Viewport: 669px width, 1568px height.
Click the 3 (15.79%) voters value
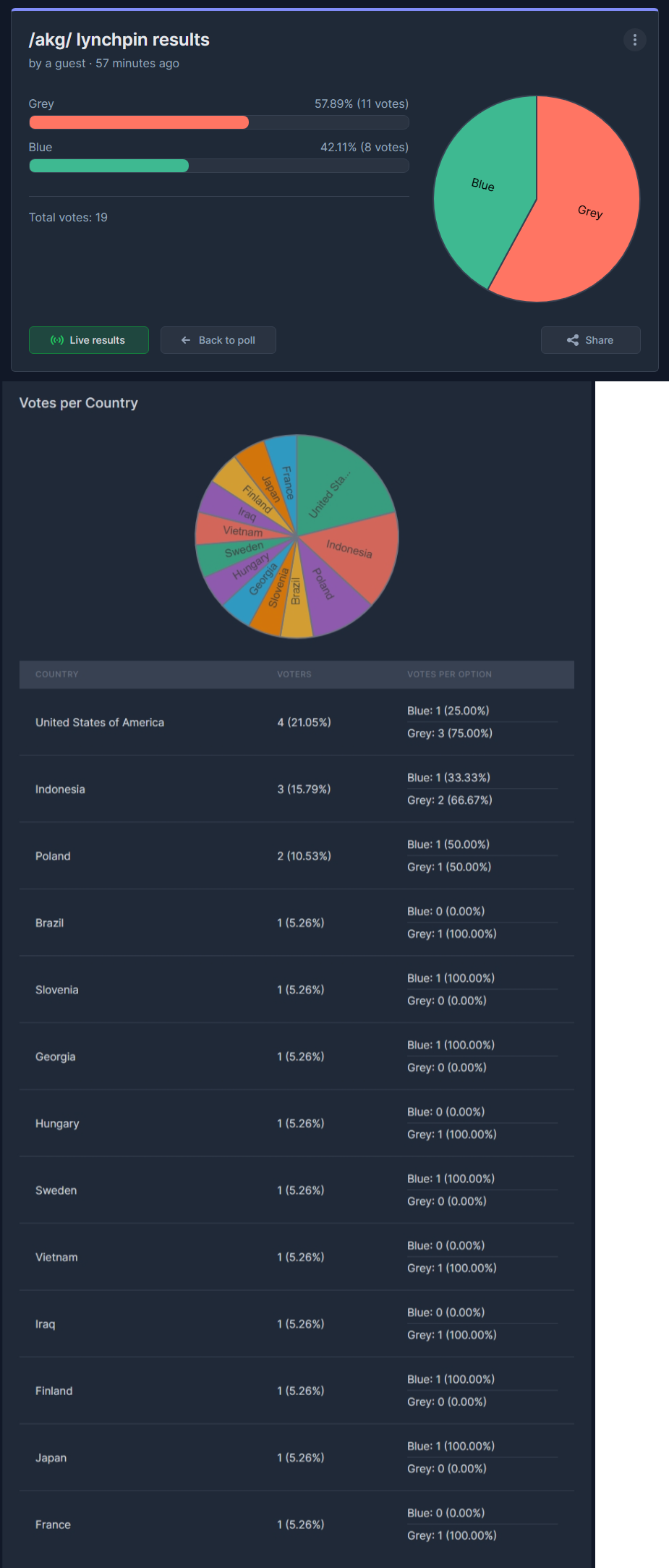coord(304,789)
